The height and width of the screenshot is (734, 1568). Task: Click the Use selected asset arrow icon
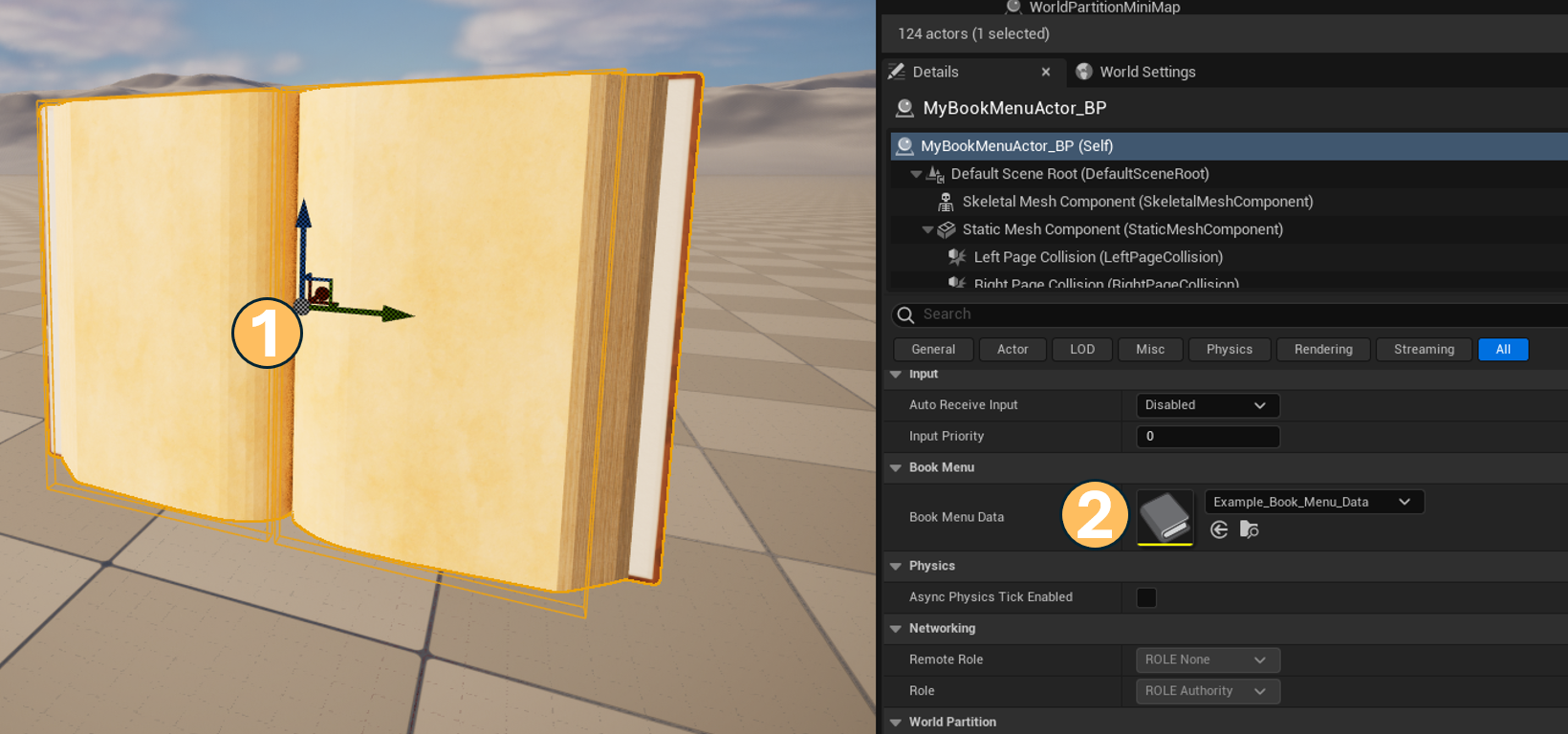pos(1219,529)
